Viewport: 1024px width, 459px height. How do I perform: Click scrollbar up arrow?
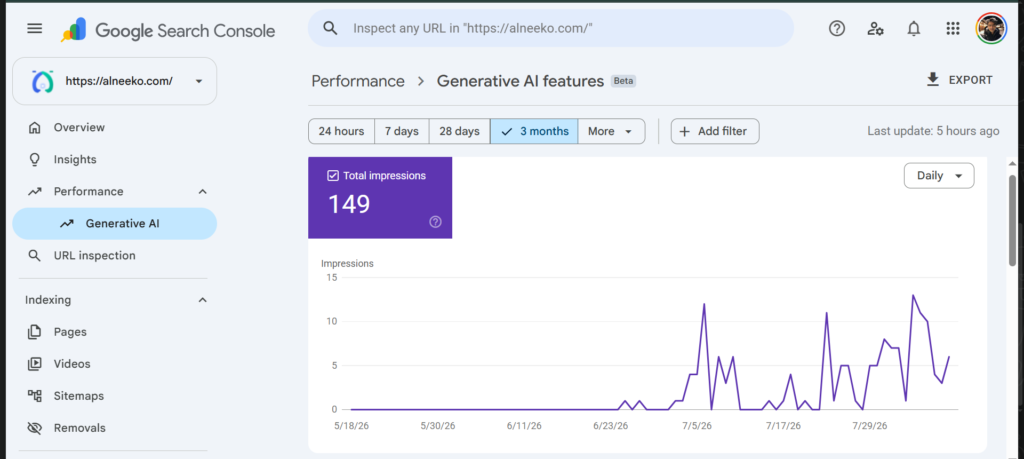[1012, 163]
